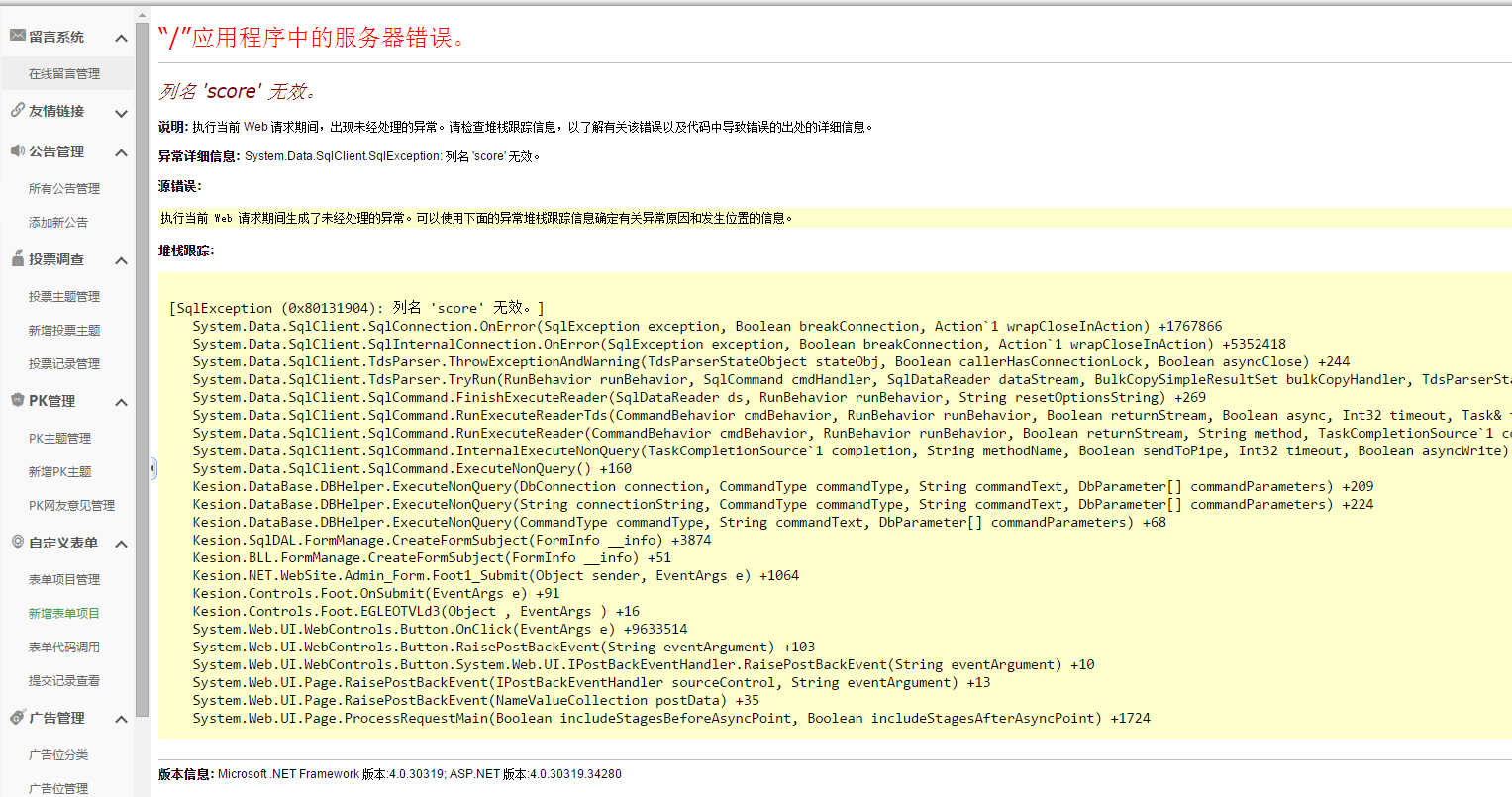The image size is (1512, 797).
Task: Click the PK管理 section heading
Action: coord(51,401)
